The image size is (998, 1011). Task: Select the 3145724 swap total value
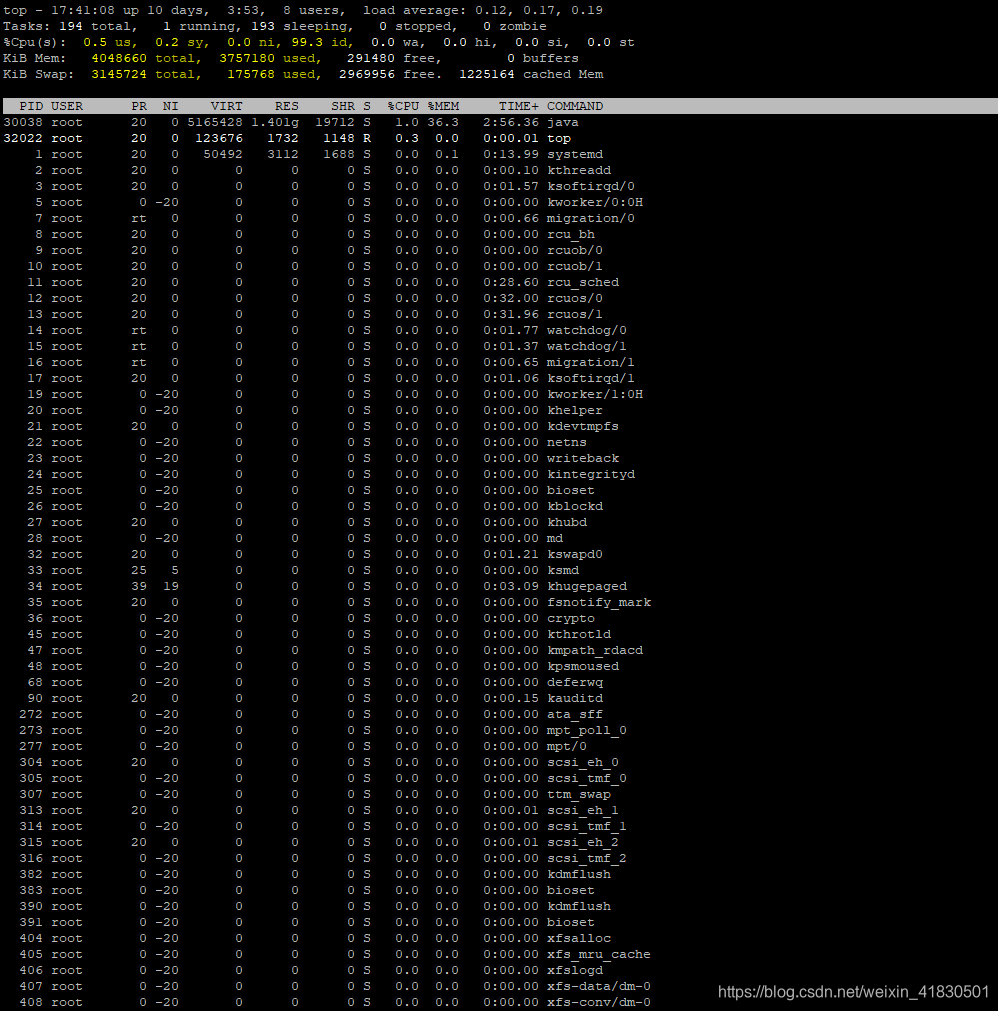click(119, 74)
